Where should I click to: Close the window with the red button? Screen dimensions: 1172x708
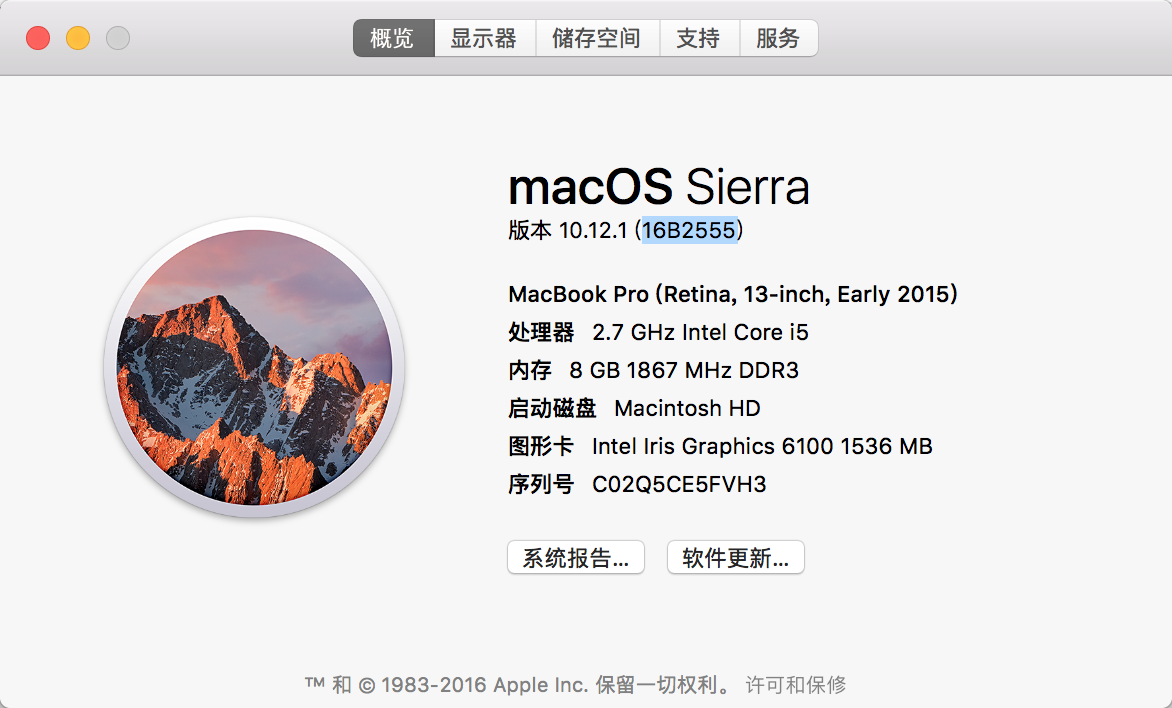[38, 39]
